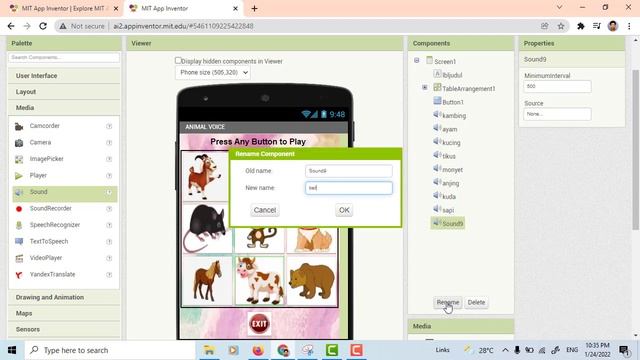Open File Explorer from the taskbar
640x360 pixels.
pos(209,350)
